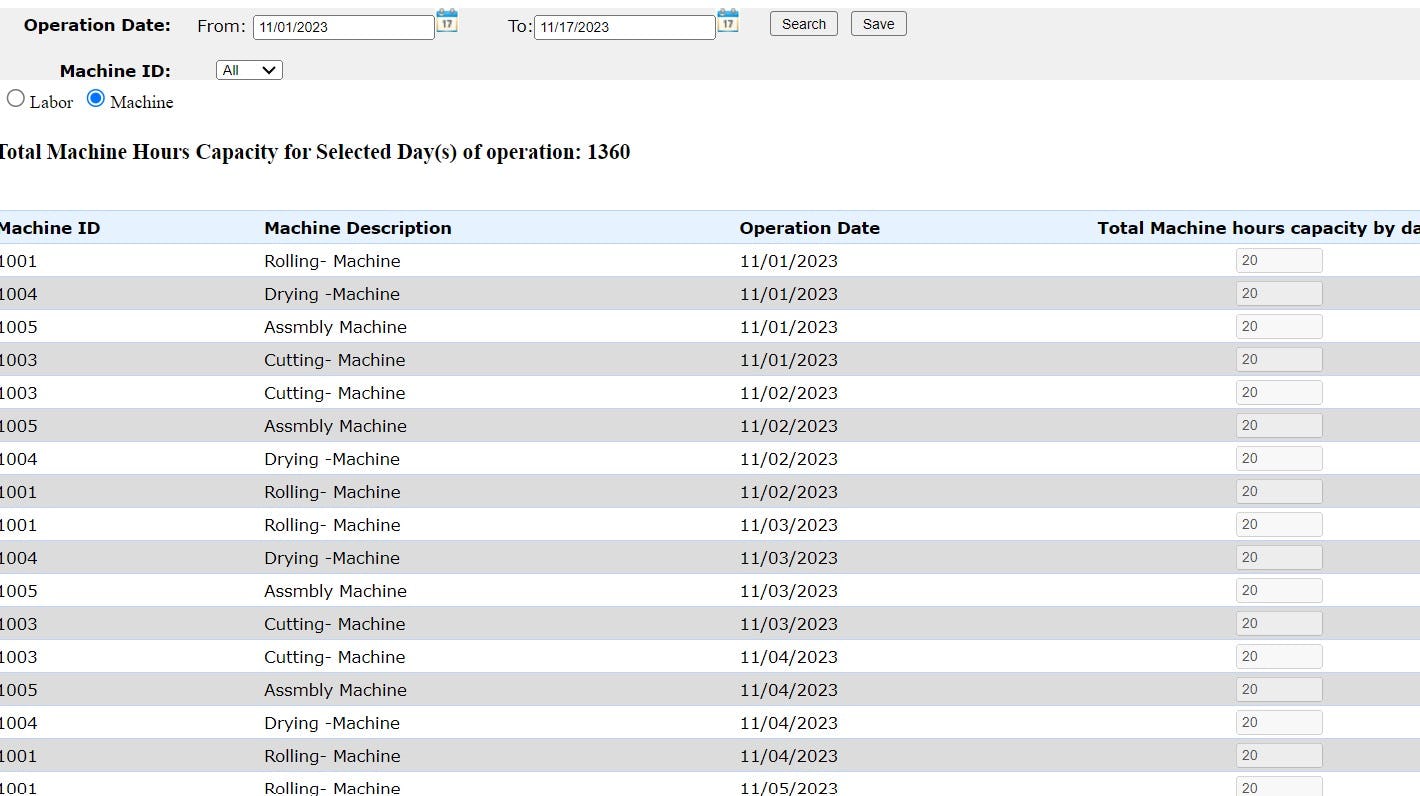This screenshot has width=1420, height=796.
Task: Click capacity field for Drying -Machine on 11/01/2023
Action: [x=1278, y=292]
